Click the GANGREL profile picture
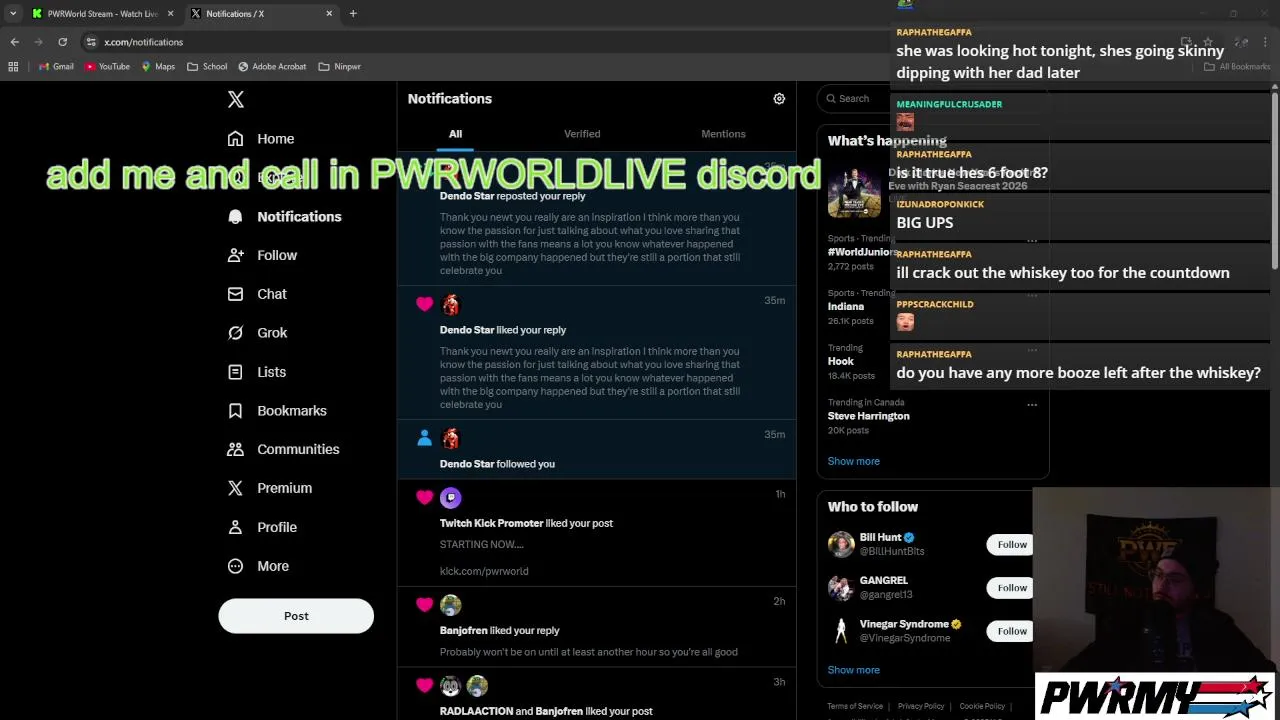The height and width of the screenshot is (720, 1280). [x=841, y=587]
